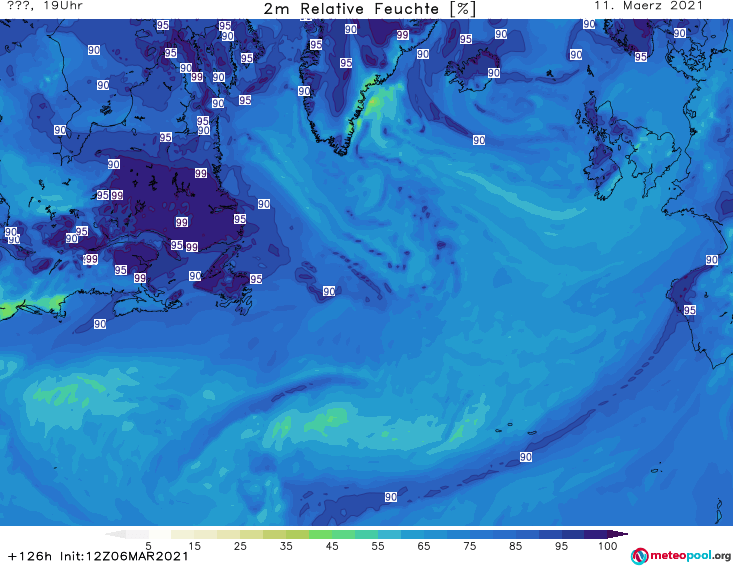This screenshot has height=566, width=733.
Task: Click the '95' value on the color scale
Action: [561, 546]
